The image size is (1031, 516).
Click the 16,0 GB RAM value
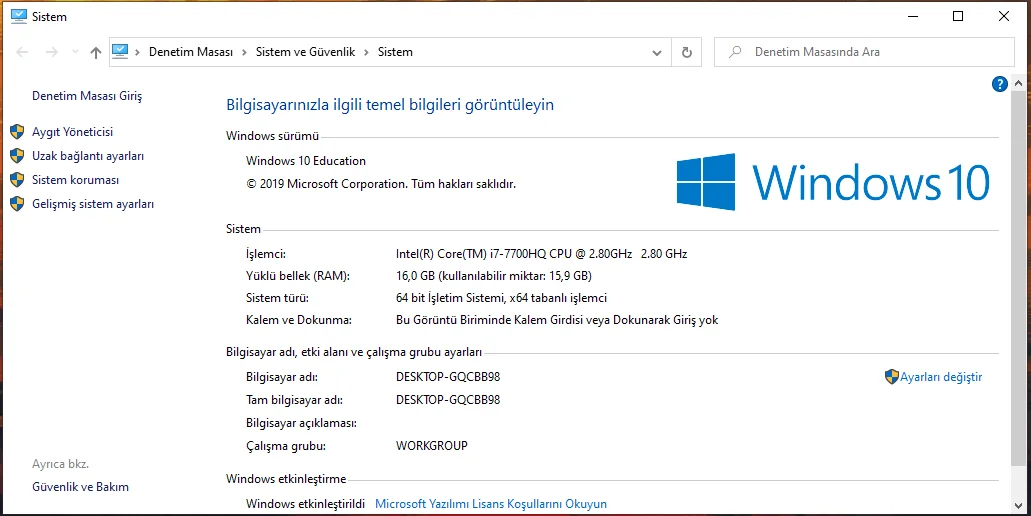click(494, 276)
